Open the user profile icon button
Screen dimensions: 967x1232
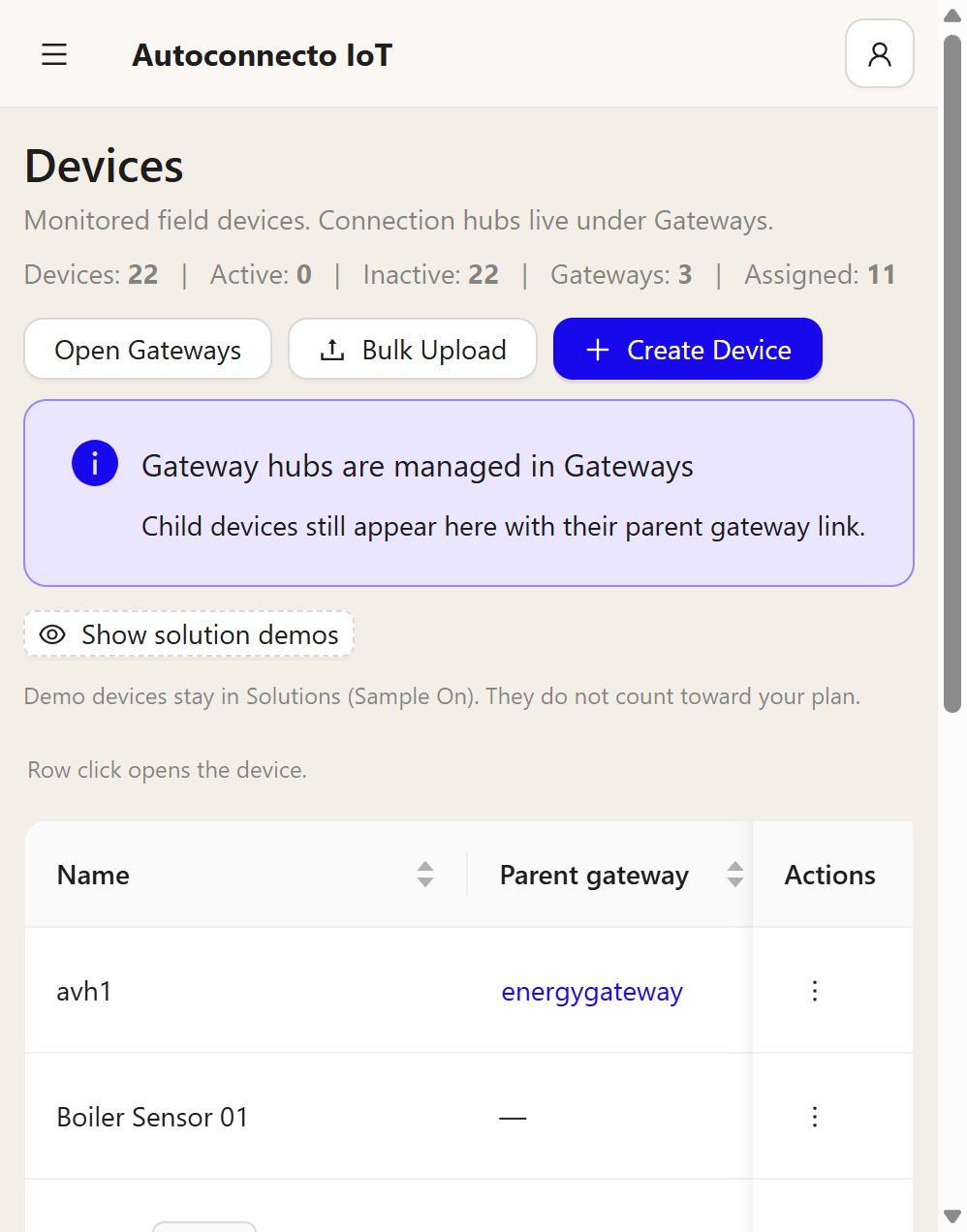880,54
